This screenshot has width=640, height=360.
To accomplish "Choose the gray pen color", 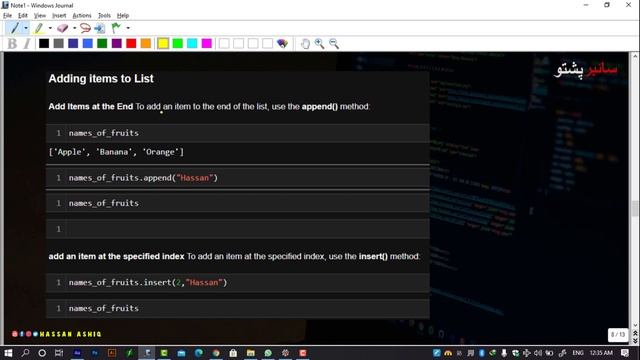I will coord(58,43).
